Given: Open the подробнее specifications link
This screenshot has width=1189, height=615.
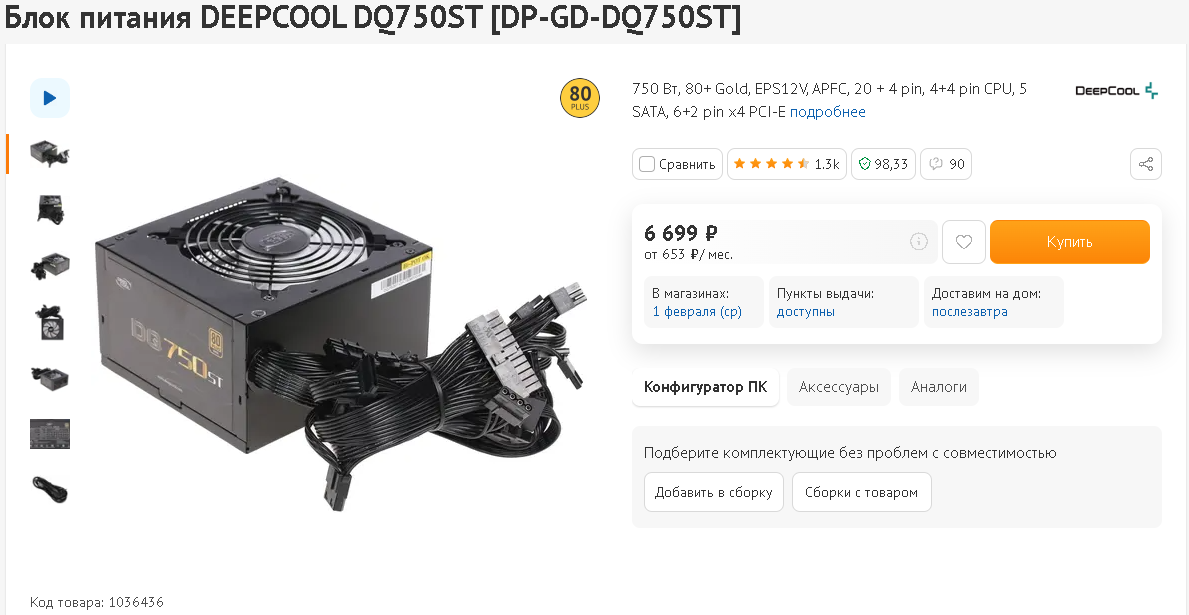Looking at the screenshot, I should [x=827, y=112].
